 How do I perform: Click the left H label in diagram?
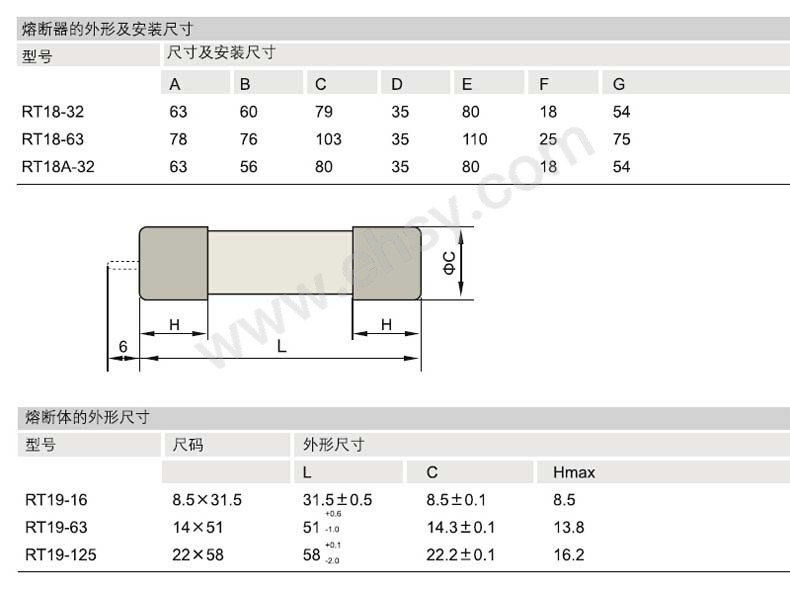174,325
